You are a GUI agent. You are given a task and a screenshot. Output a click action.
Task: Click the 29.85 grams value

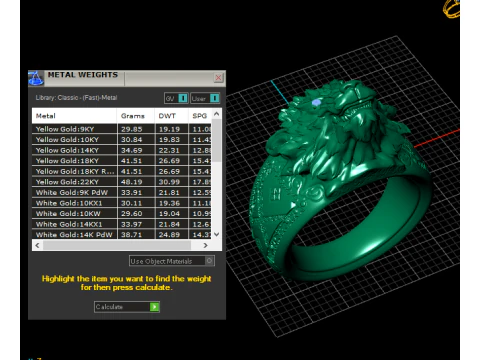click(132, 129)
